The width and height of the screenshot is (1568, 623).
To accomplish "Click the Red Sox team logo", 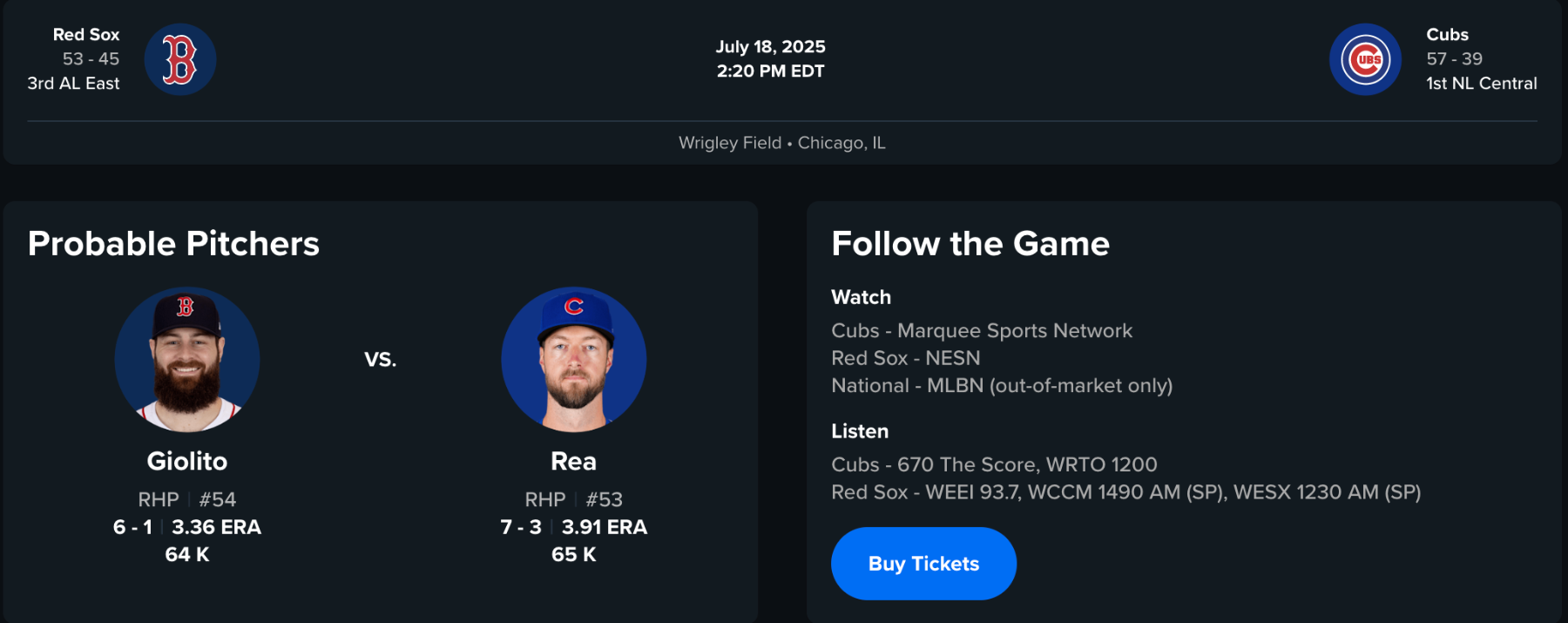I will point(180,59).
